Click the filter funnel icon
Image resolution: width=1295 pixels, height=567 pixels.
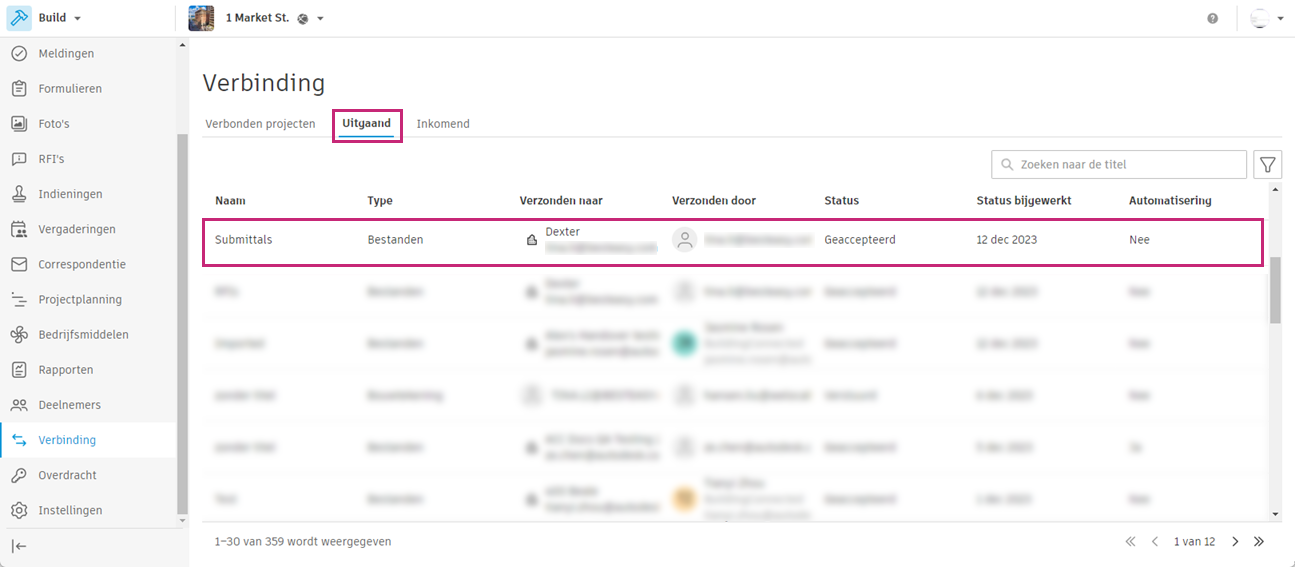1267,165
